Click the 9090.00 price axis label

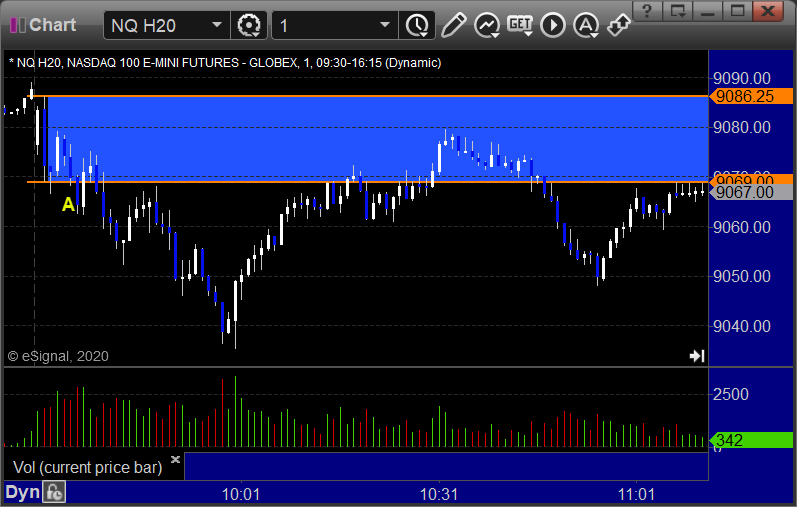(x=742, y=78)
